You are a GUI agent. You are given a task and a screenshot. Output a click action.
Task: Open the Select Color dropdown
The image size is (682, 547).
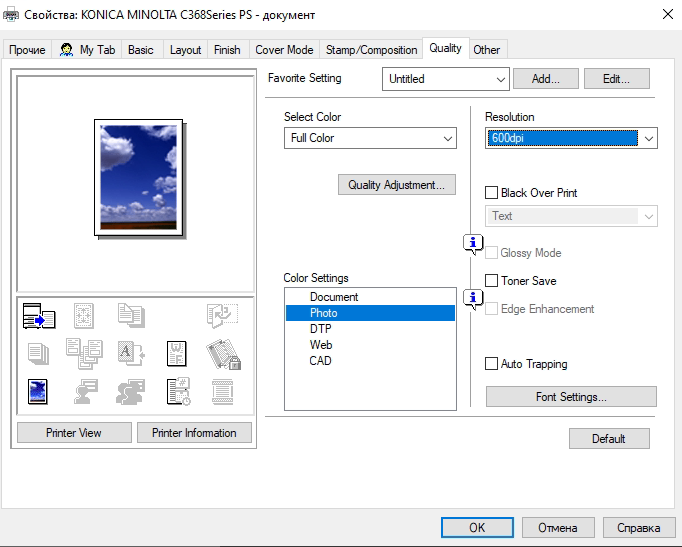[370, 138]
